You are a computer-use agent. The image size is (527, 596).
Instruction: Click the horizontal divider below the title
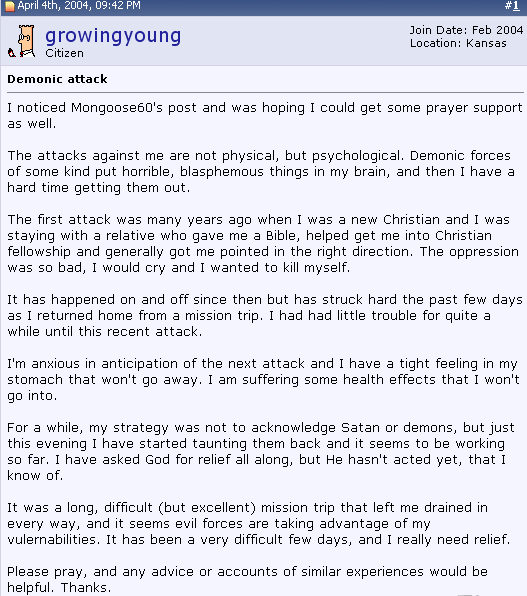click(x=265, y=92)
